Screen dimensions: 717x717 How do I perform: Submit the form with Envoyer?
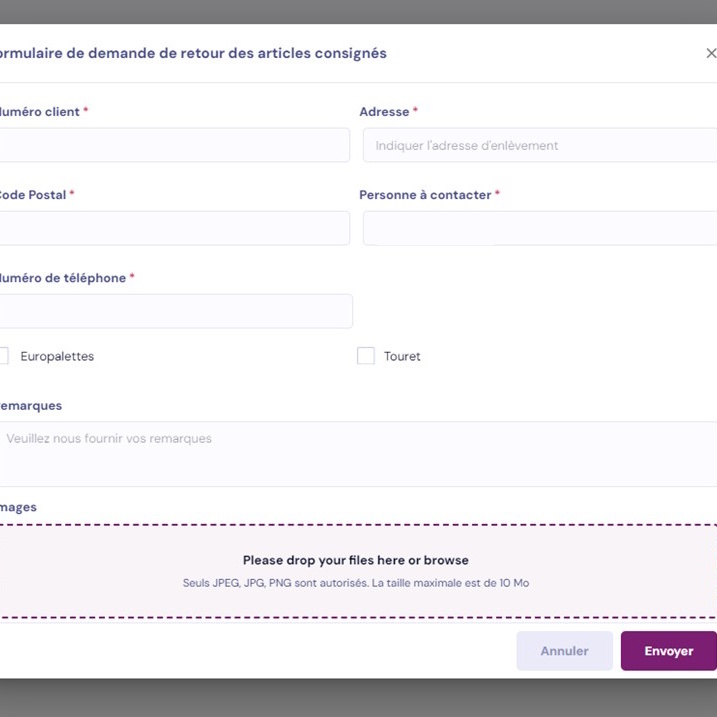point(668,651)
